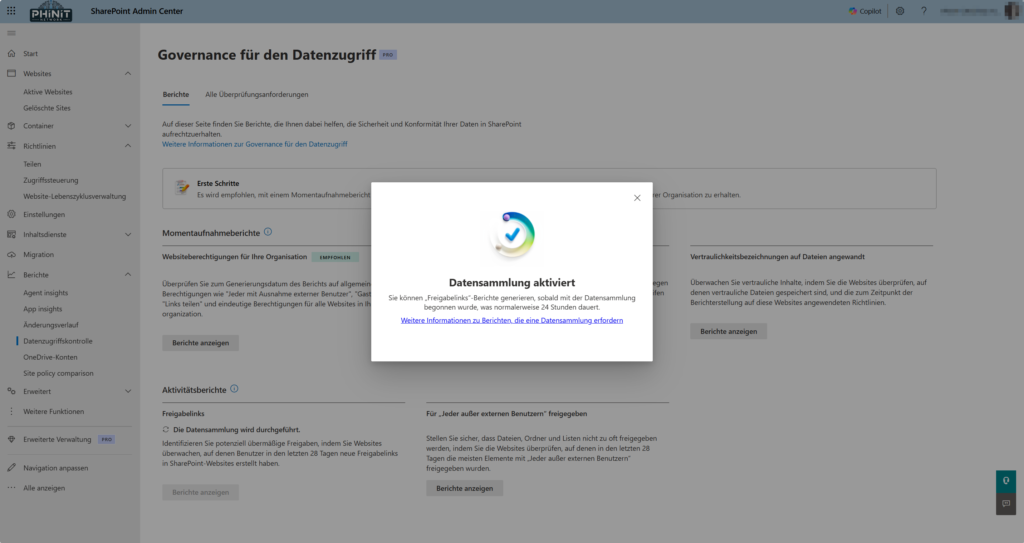Click the Copilot icon in header
1024x543 pixels.
click(x=866, y=11)
